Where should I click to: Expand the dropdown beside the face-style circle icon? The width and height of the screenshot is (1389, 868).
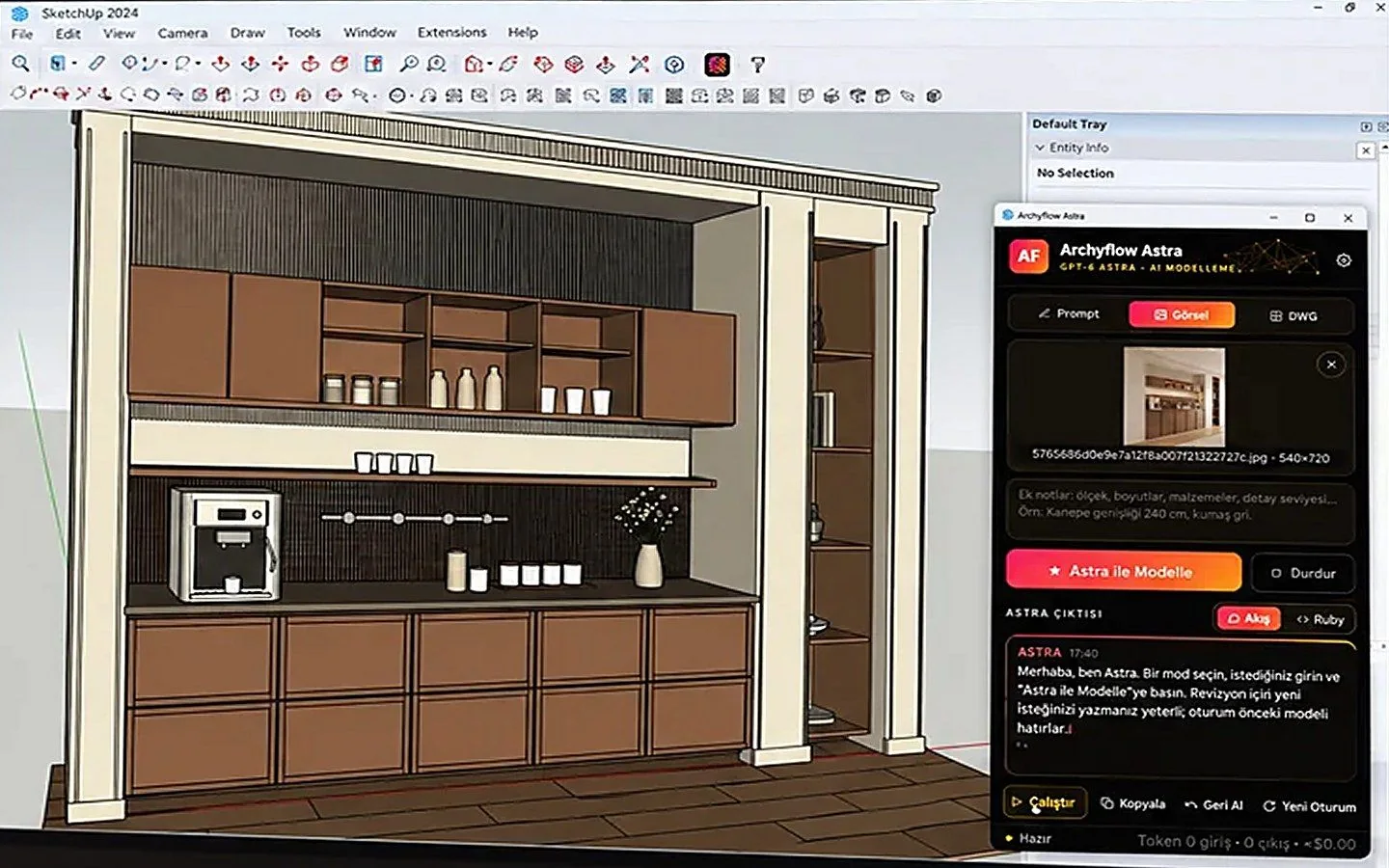pyautogui.click(x=412, y=95)
